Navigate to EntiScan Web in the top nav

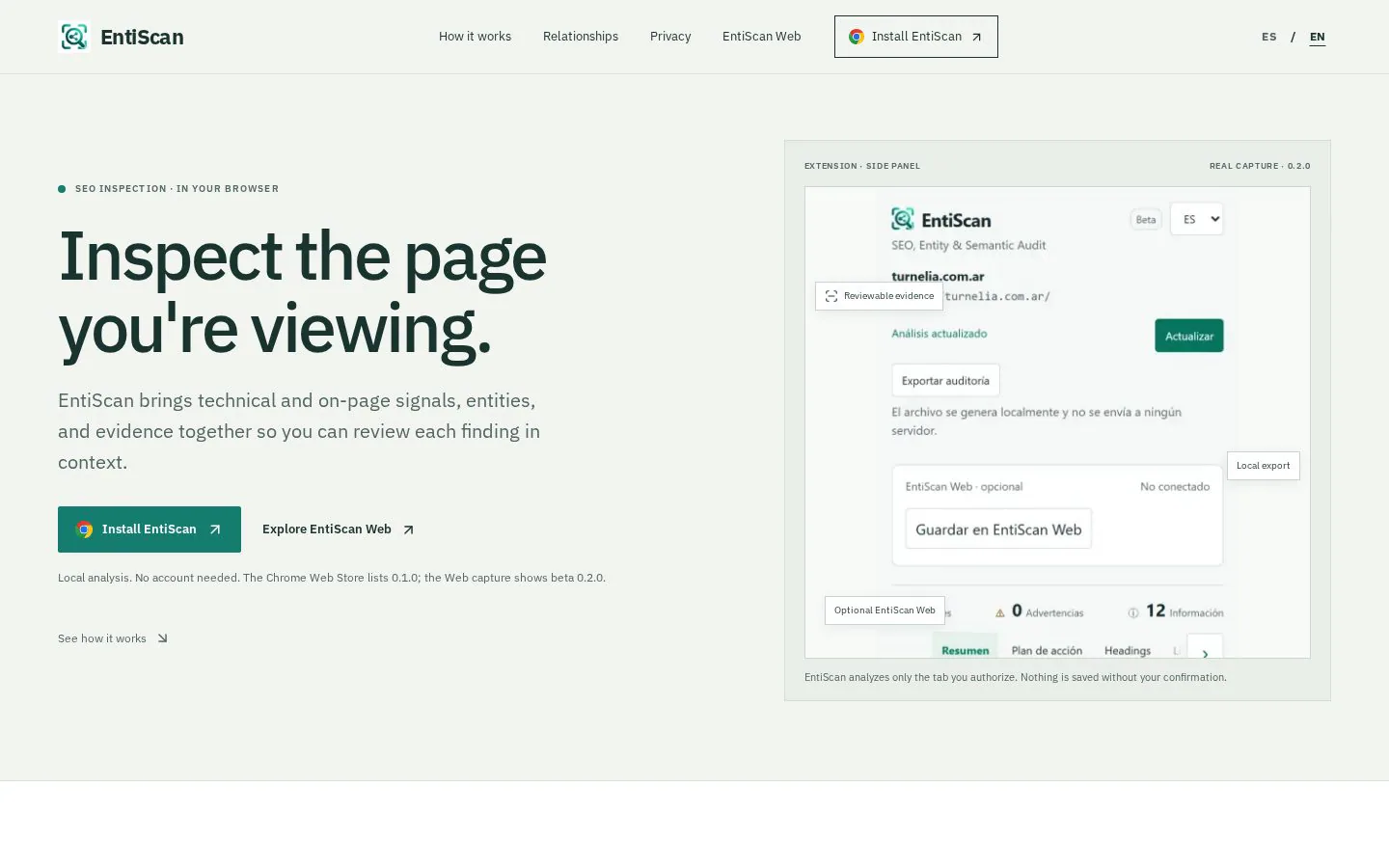pos(761,37)
